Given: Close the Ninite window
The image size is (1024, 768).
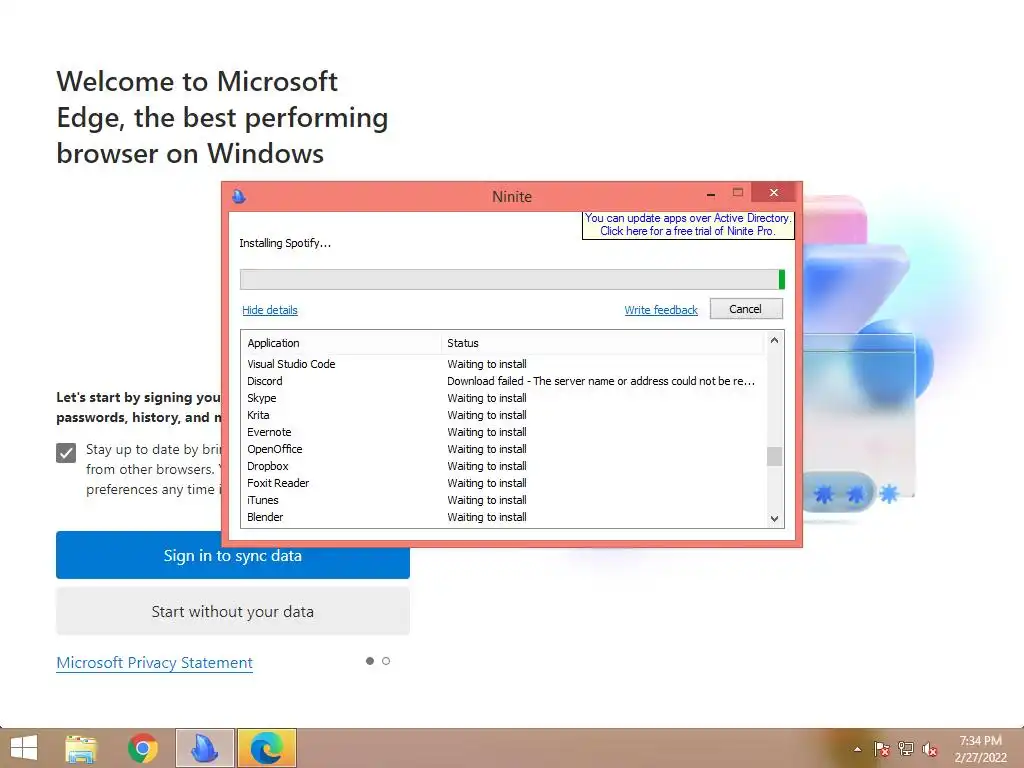Looking at the screenshot, I should [774, 193].
